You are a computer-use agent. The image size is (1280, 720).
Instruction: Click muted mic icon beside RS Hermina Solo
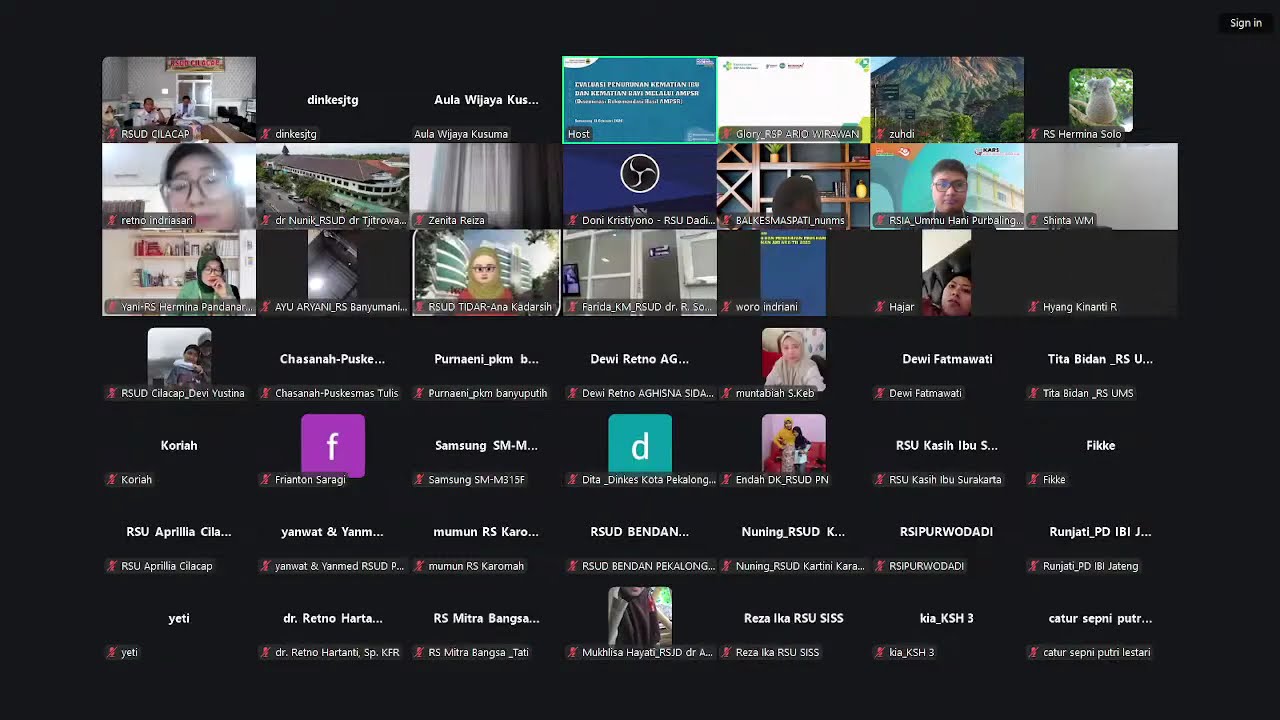click(1034, 134)
